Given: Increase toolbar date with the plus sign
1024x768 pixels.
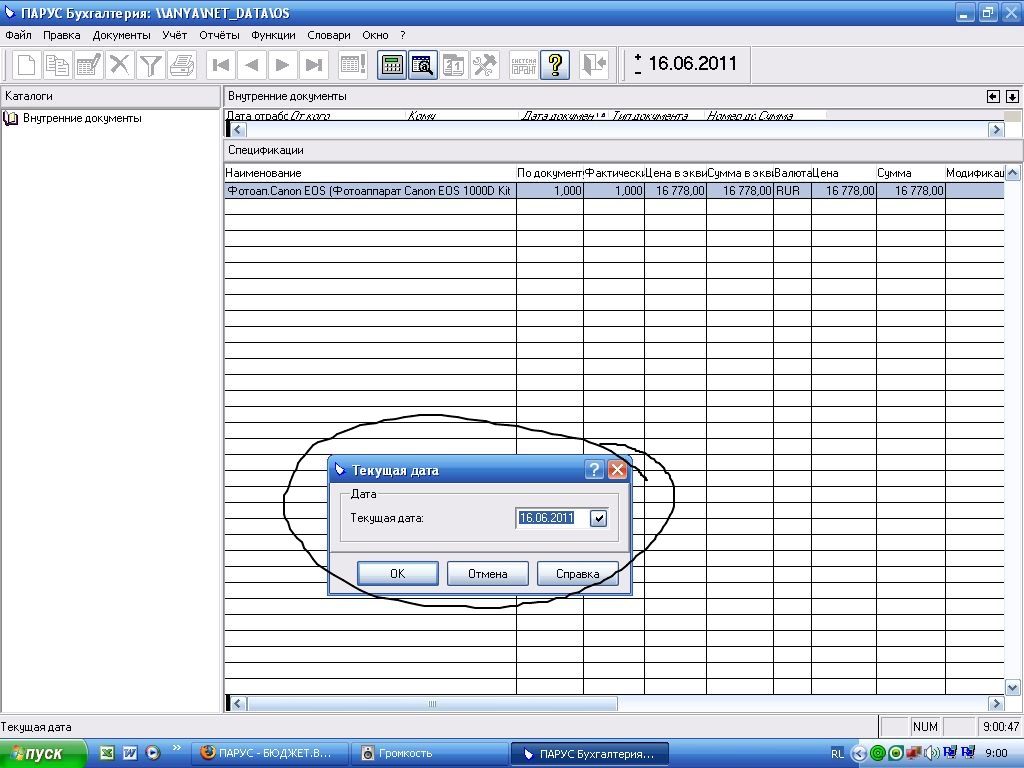Looking at the screenshot, I should coord(638,57).
